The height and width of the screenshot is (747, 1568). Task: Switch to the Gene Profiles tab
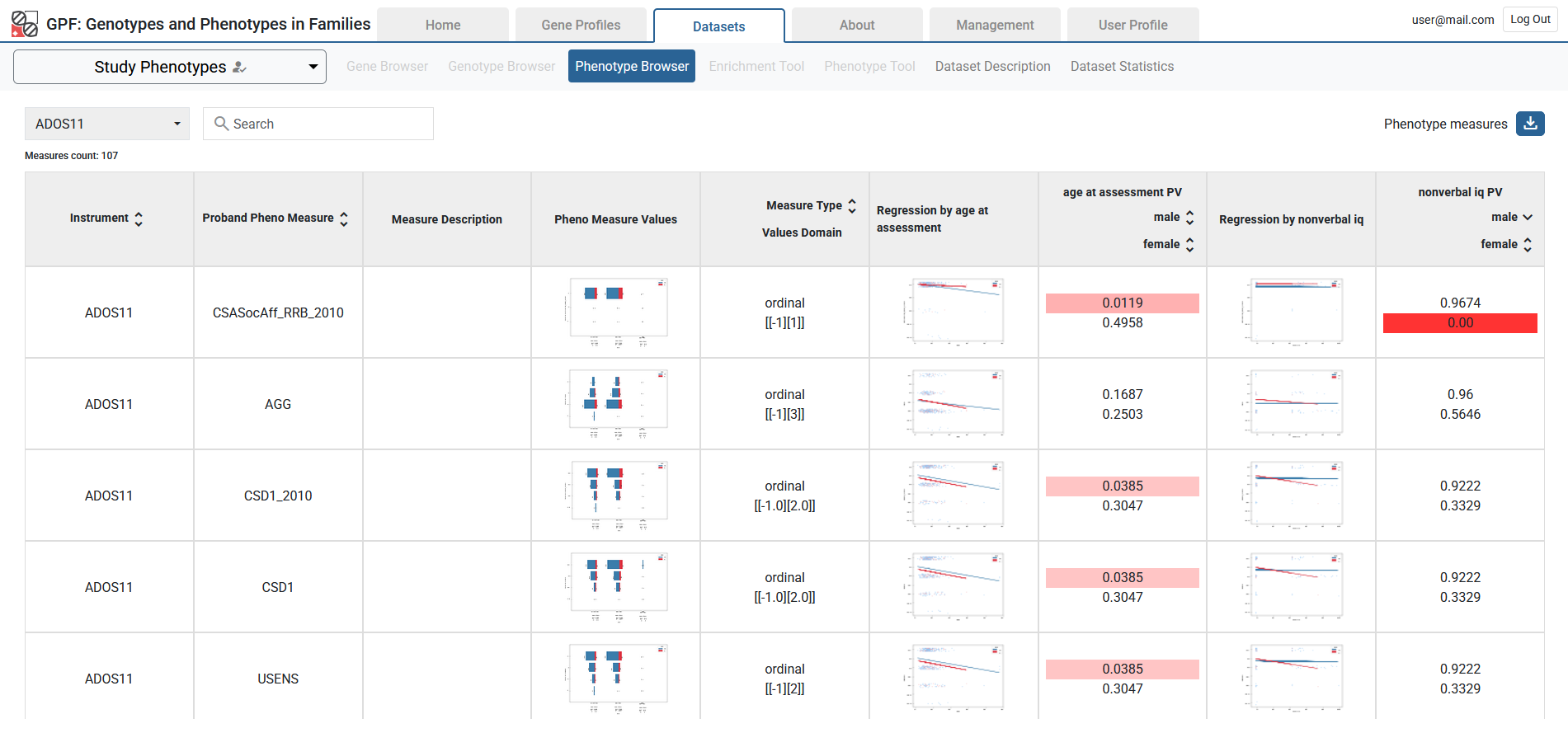coord(581,25)
